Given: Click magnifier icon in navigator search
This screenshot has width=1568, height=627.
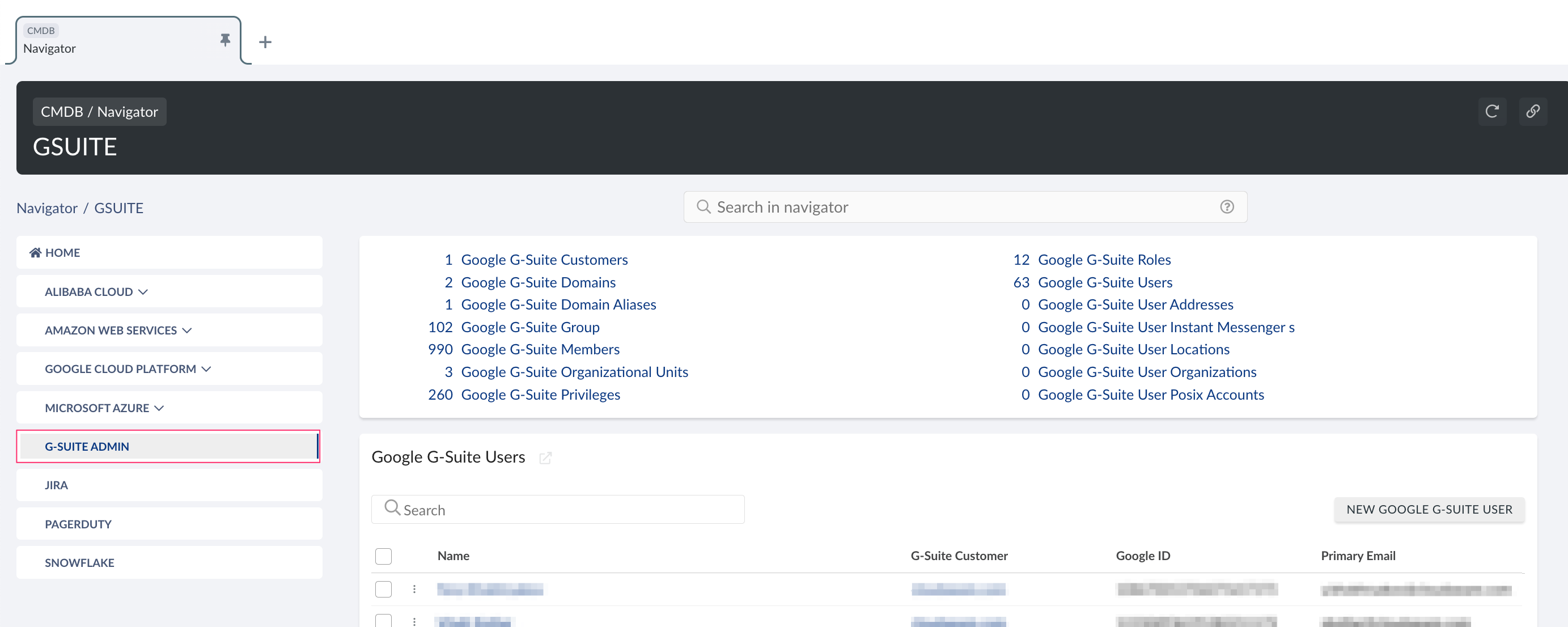Looking at the screenshot, I should pyautogui.click(x=703, y=207).
